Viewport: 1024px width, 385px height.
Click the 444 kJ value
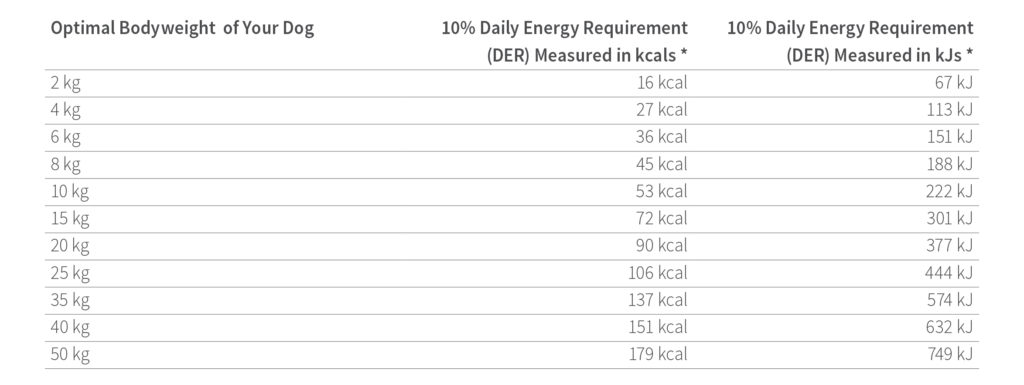click(x=949, y=273)
